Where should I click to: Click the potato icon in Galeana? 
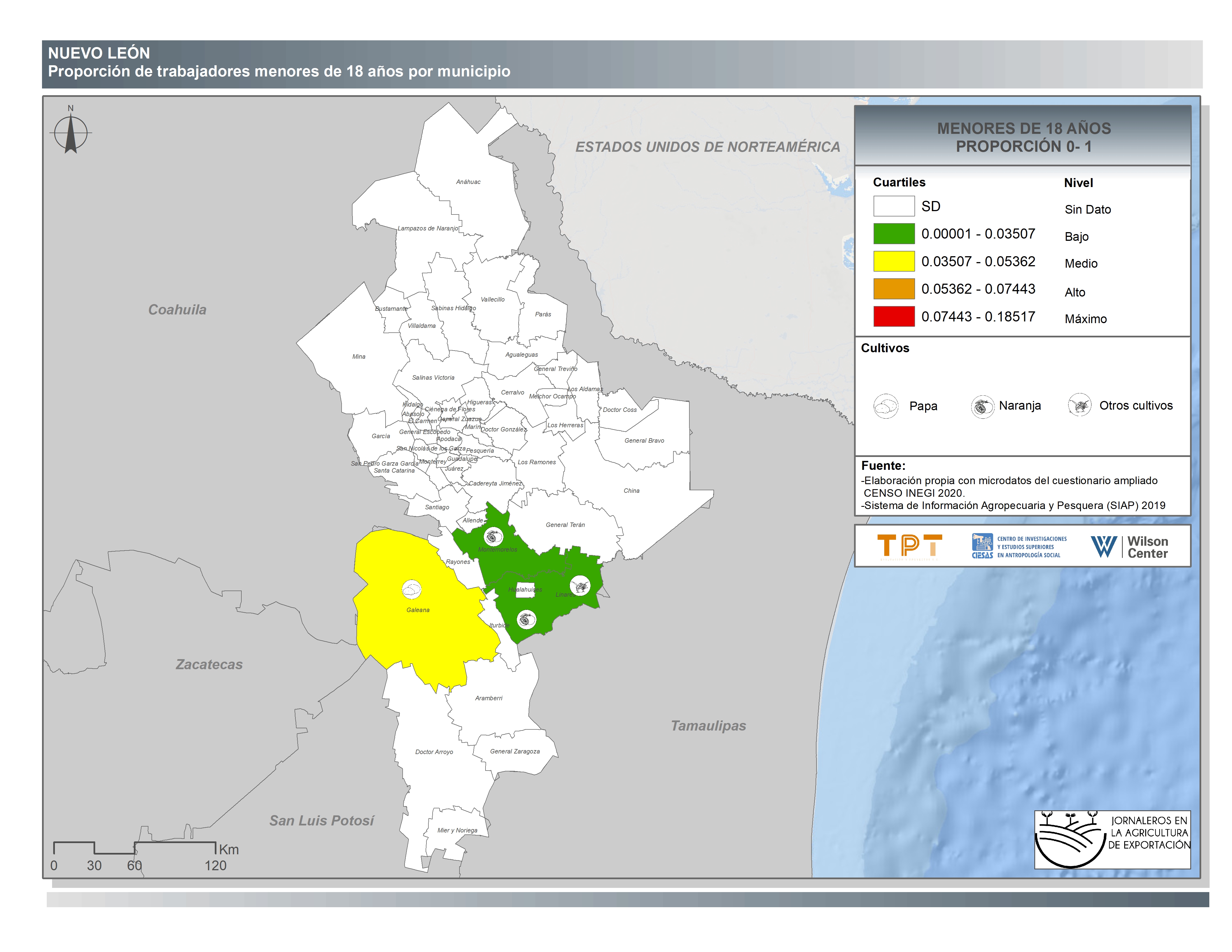pyautogui.click(x=411, y=589)
